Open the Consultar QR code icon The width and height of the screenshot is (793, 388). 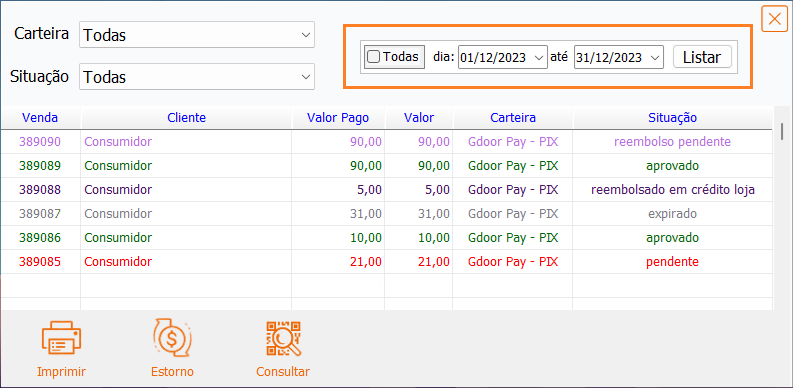(283, 339)
